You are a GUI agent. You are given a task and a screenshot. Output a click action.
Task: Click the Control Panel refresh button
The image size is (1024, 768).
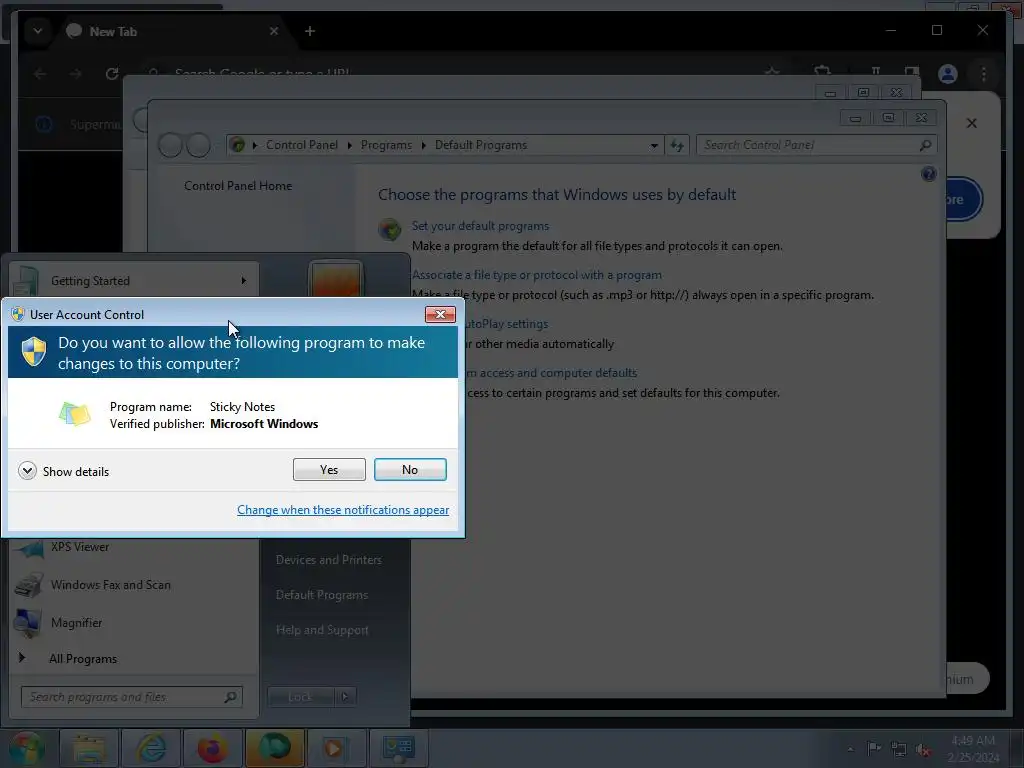coord(677,145)
